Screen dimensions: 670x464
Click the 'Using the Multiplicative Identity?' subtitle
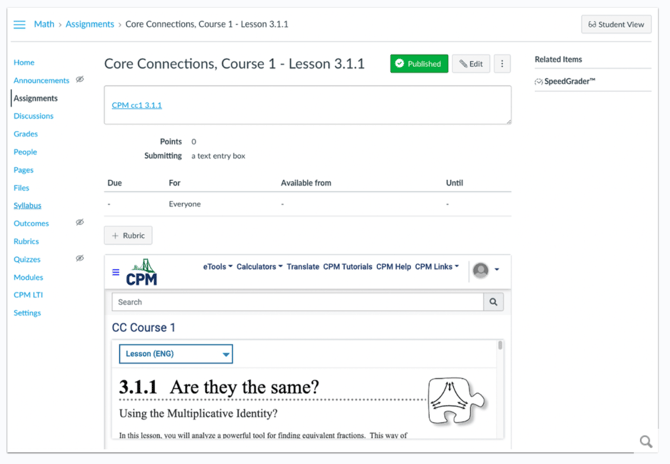[198, 414]
